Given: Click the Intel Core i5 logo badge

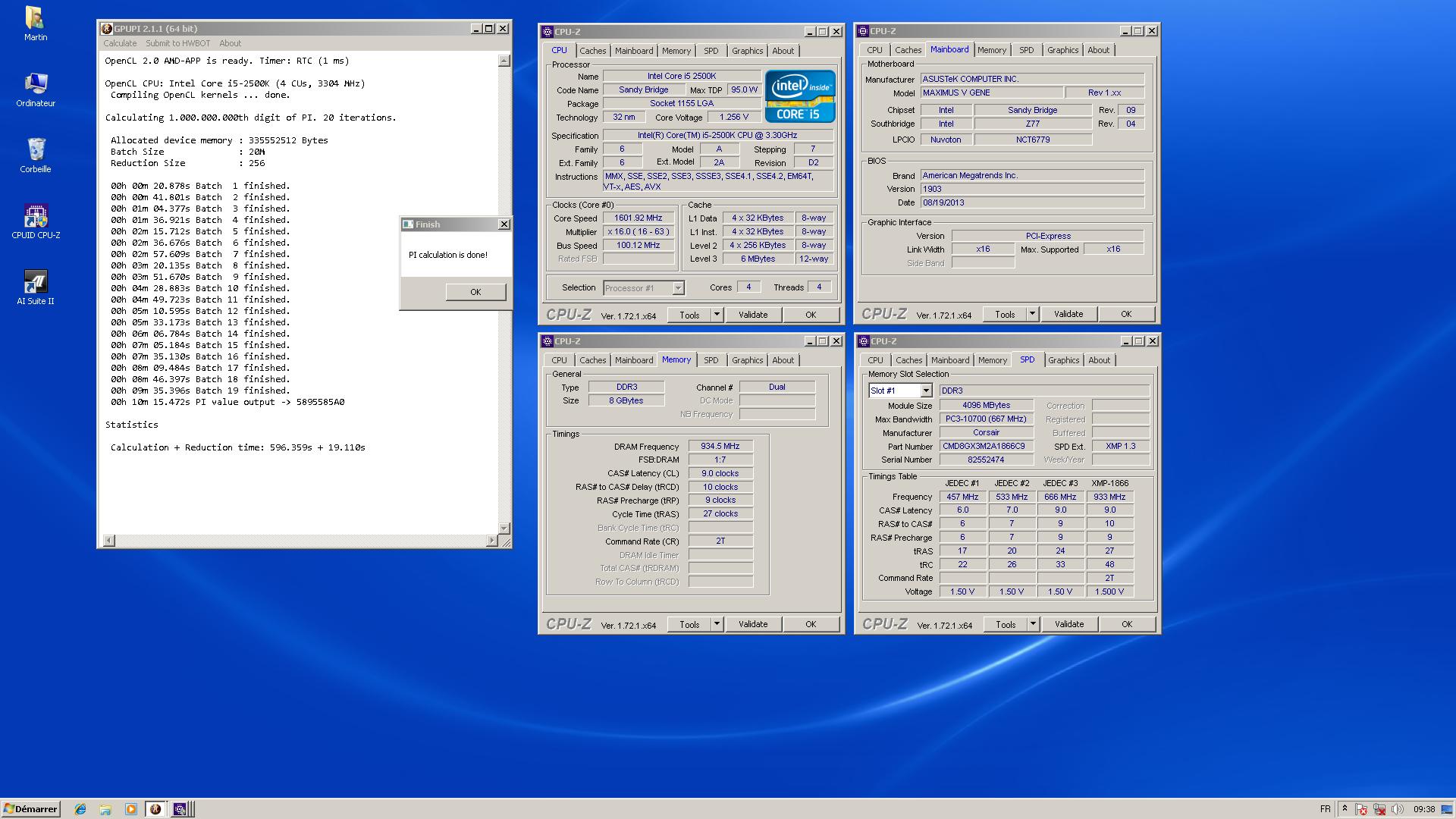Looking at the screenshot, I should 800,96.
